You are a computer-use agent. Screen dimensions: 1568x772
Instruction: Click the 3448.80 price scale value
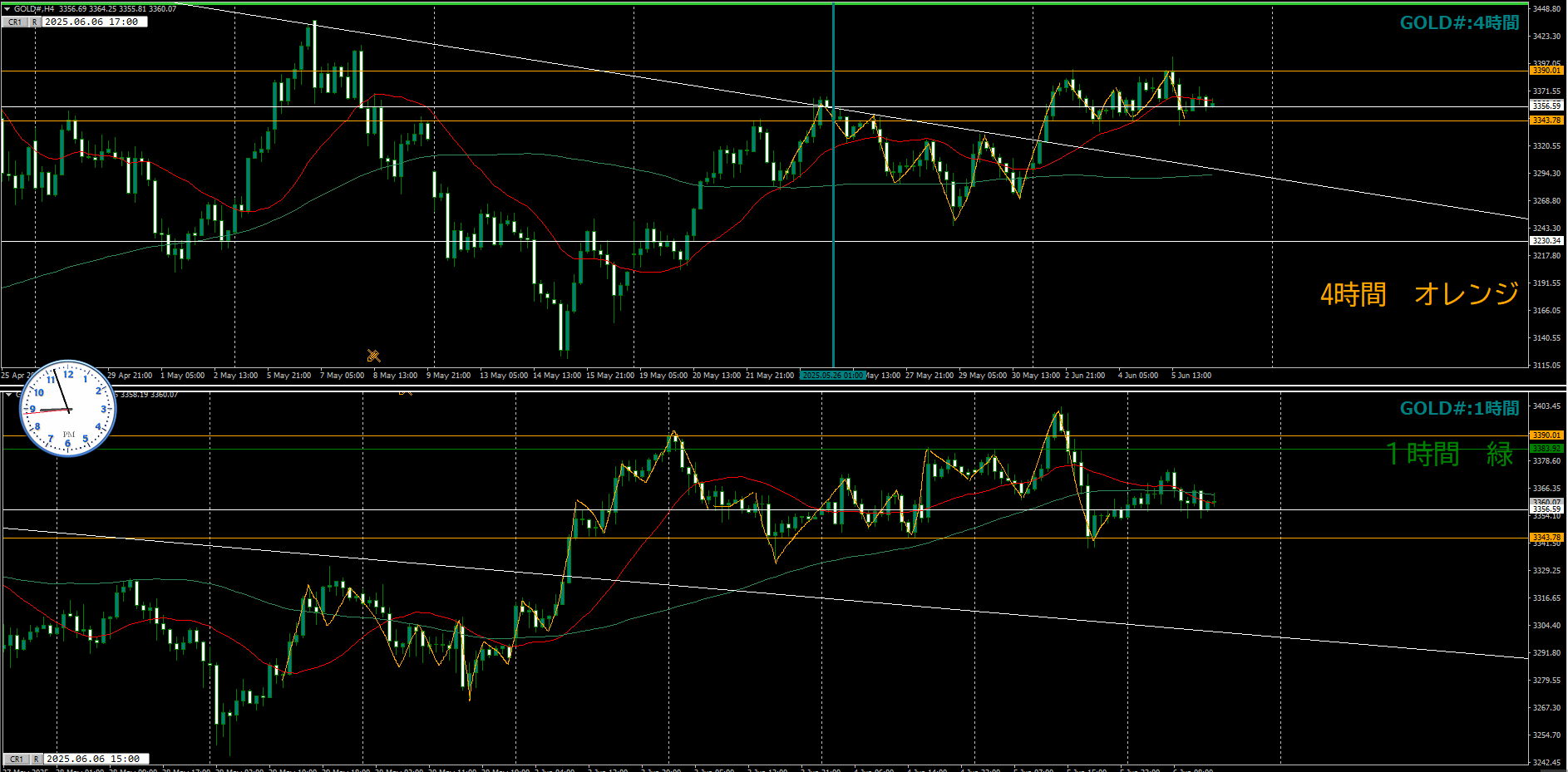point(1546,9)
